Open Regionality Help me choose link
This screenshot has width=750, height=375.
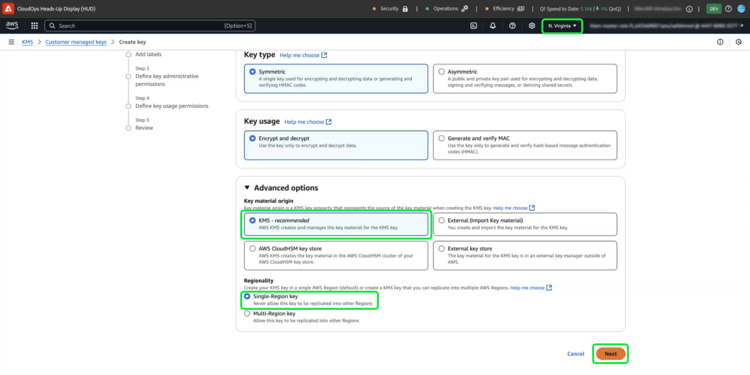pos(531,288)
